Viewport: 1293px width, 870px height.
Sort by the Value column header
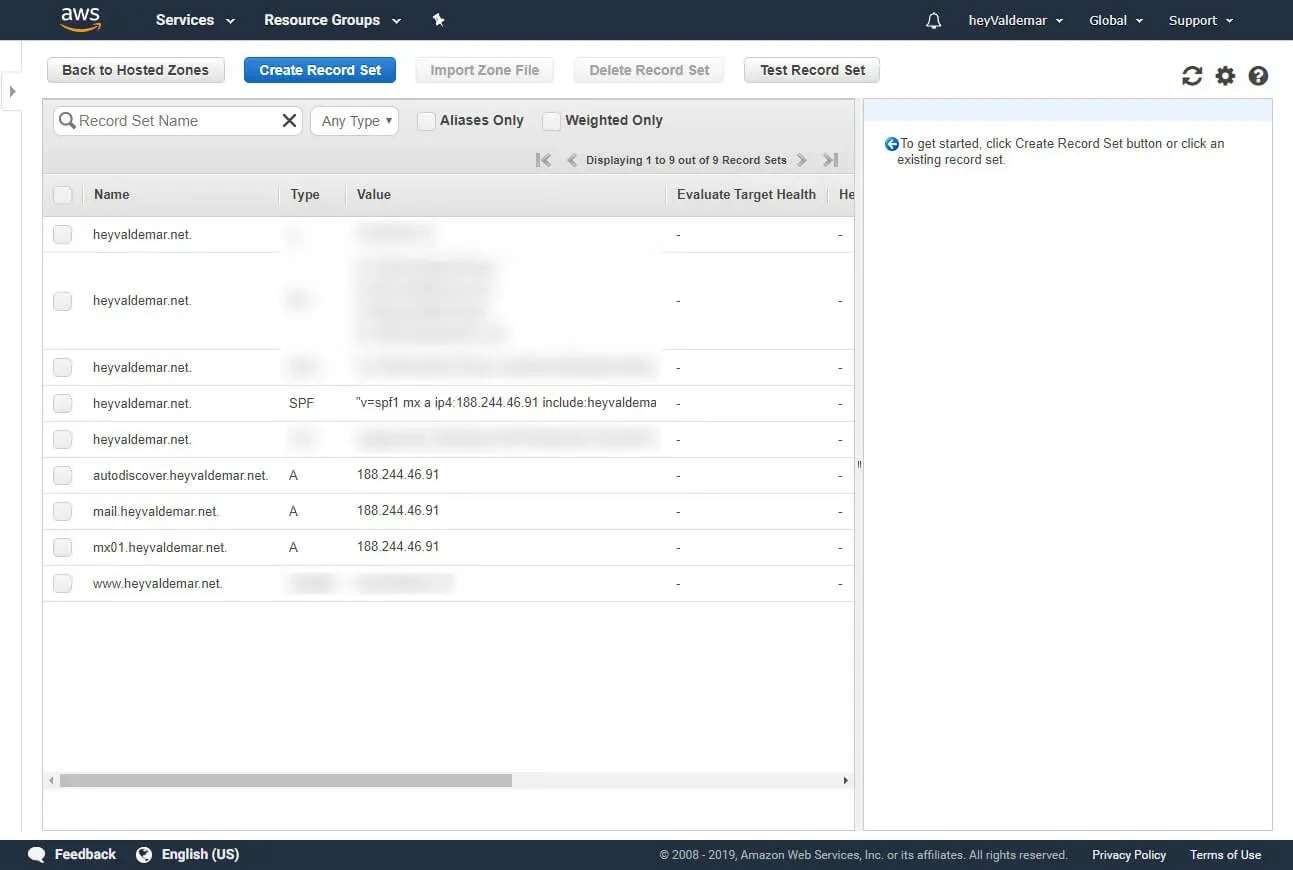[374, 195]
